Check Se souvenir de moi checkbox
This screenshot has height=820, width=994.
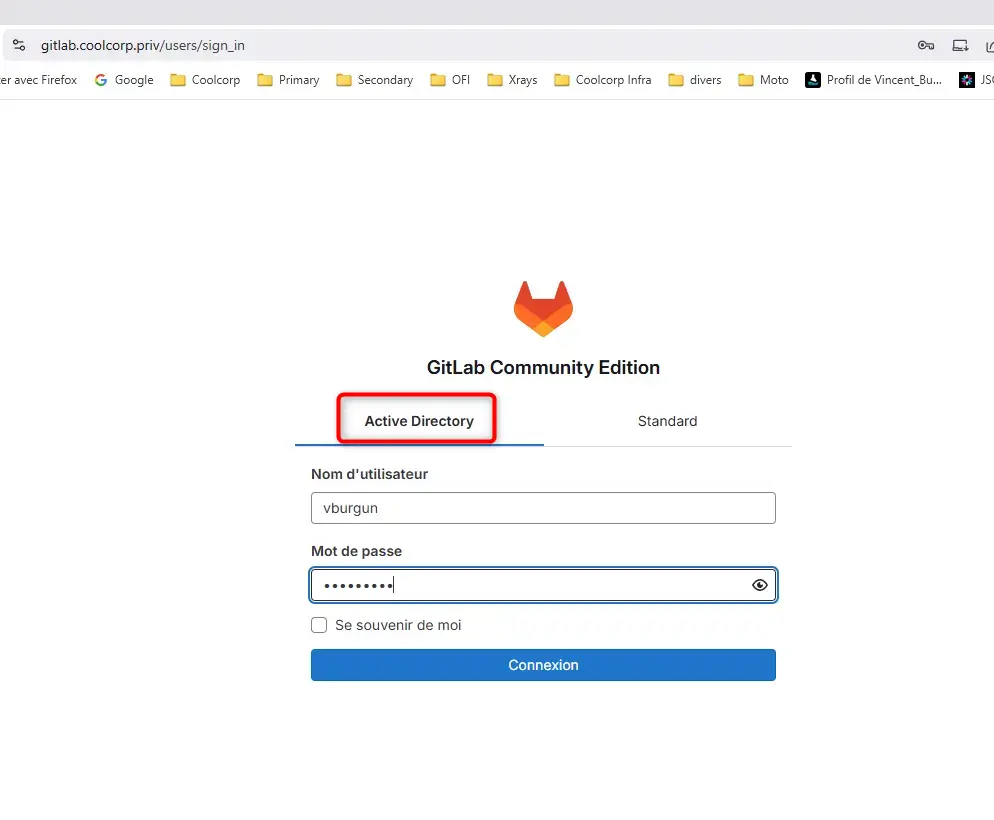(319, 625)
